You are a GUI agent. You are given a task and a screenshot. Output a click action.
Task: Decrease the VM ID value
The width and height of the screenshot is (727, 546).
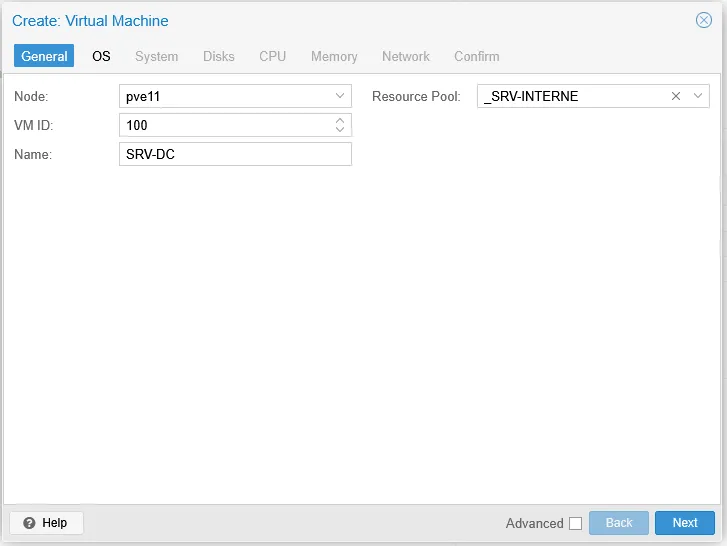340,130
